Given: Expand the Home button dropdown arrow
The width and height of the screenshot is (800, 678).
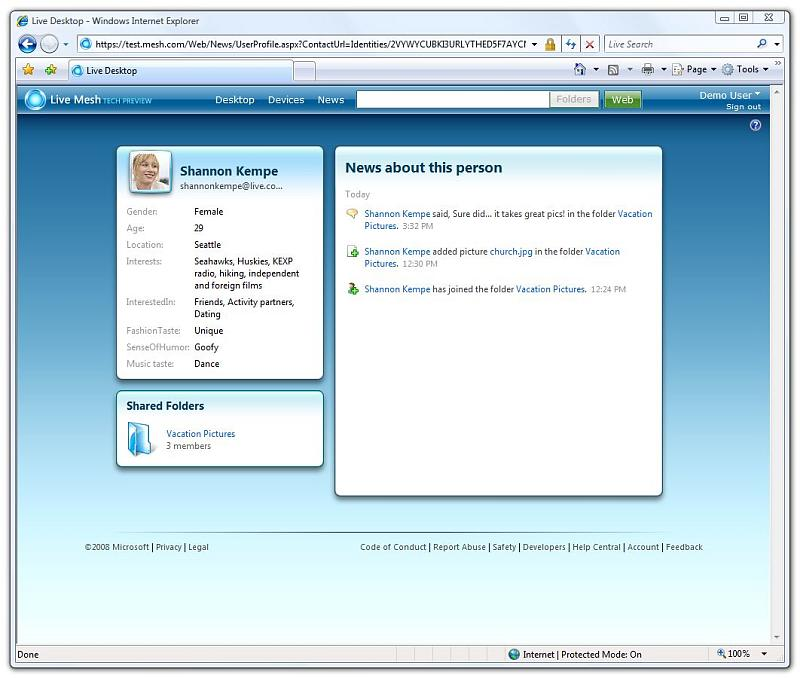Looking at the screenshot, I should tap(596, 69).
